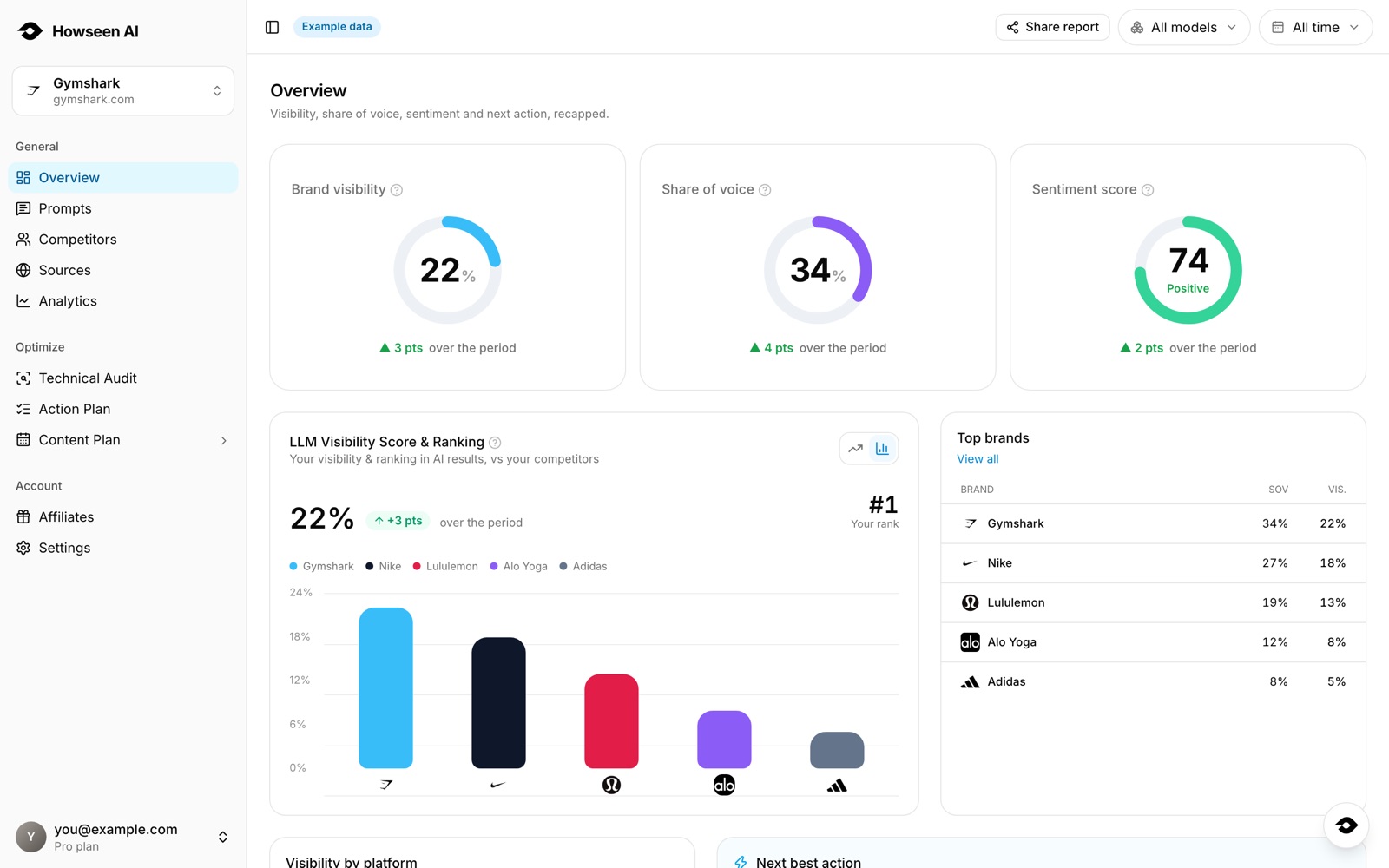This screenshot has width=1389, height=868.
Task: Open the All time date dropdown
Action: [x=1315, y=28]
